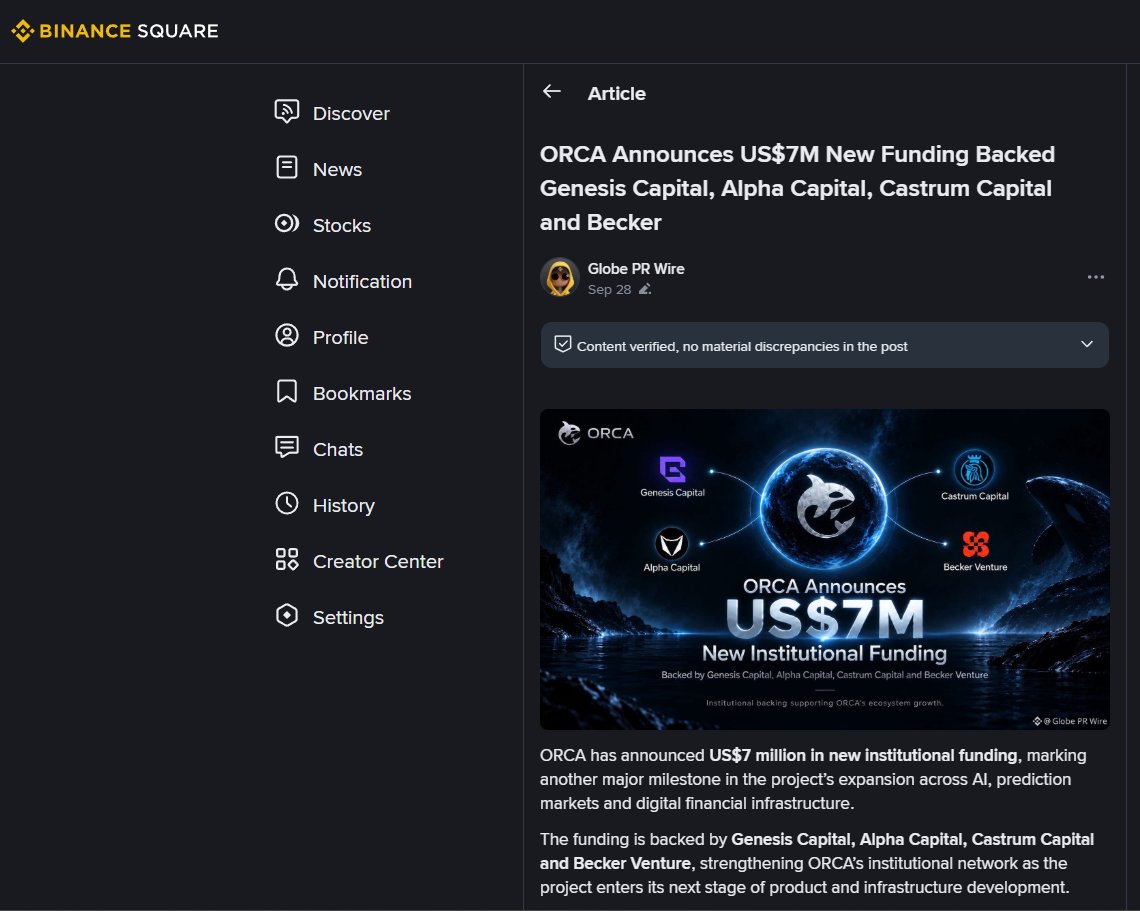
Task: Select Creator Center label in sidebar
Action: tap(378, 561)
